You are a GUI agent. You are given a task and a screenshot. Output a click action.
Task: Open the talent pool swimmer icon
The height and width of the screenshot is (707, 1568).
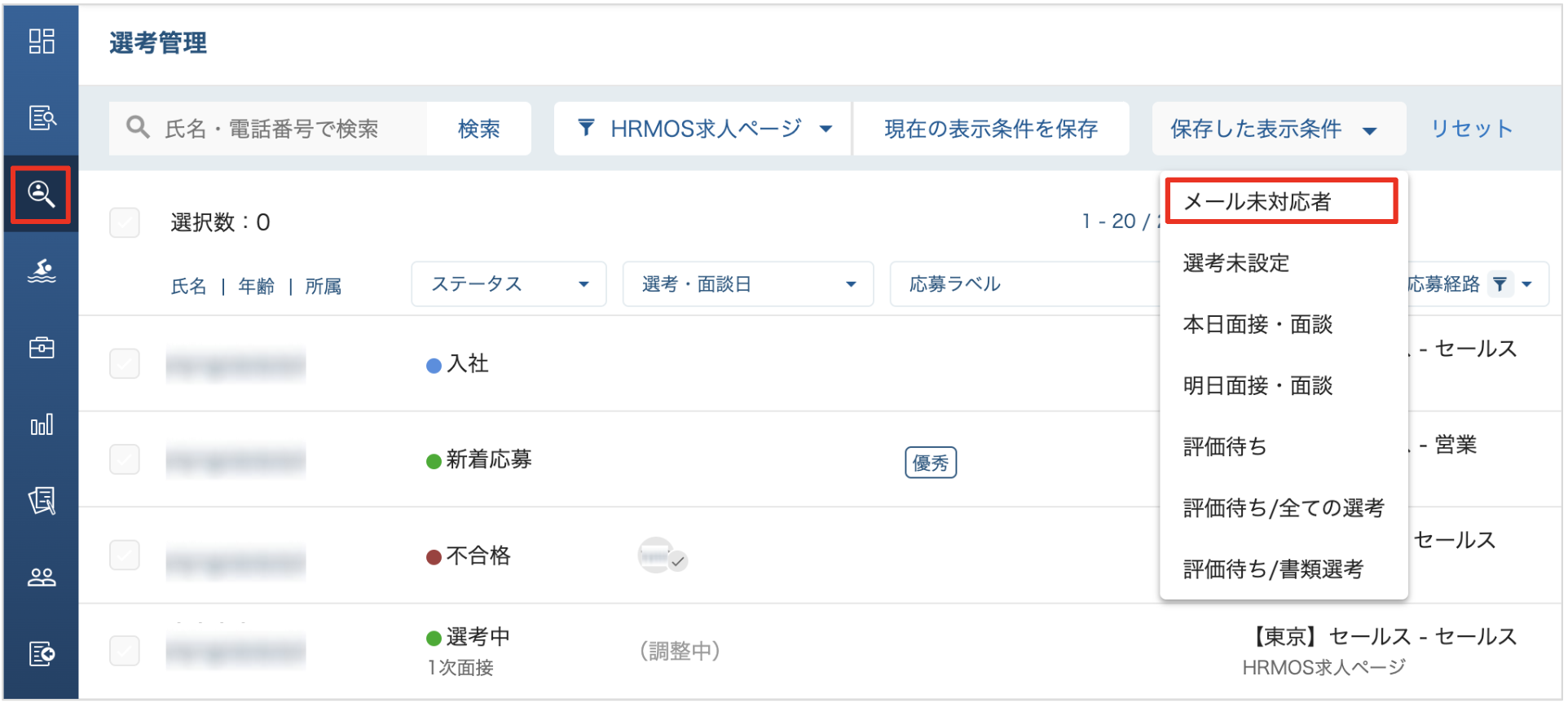[41, 270]
